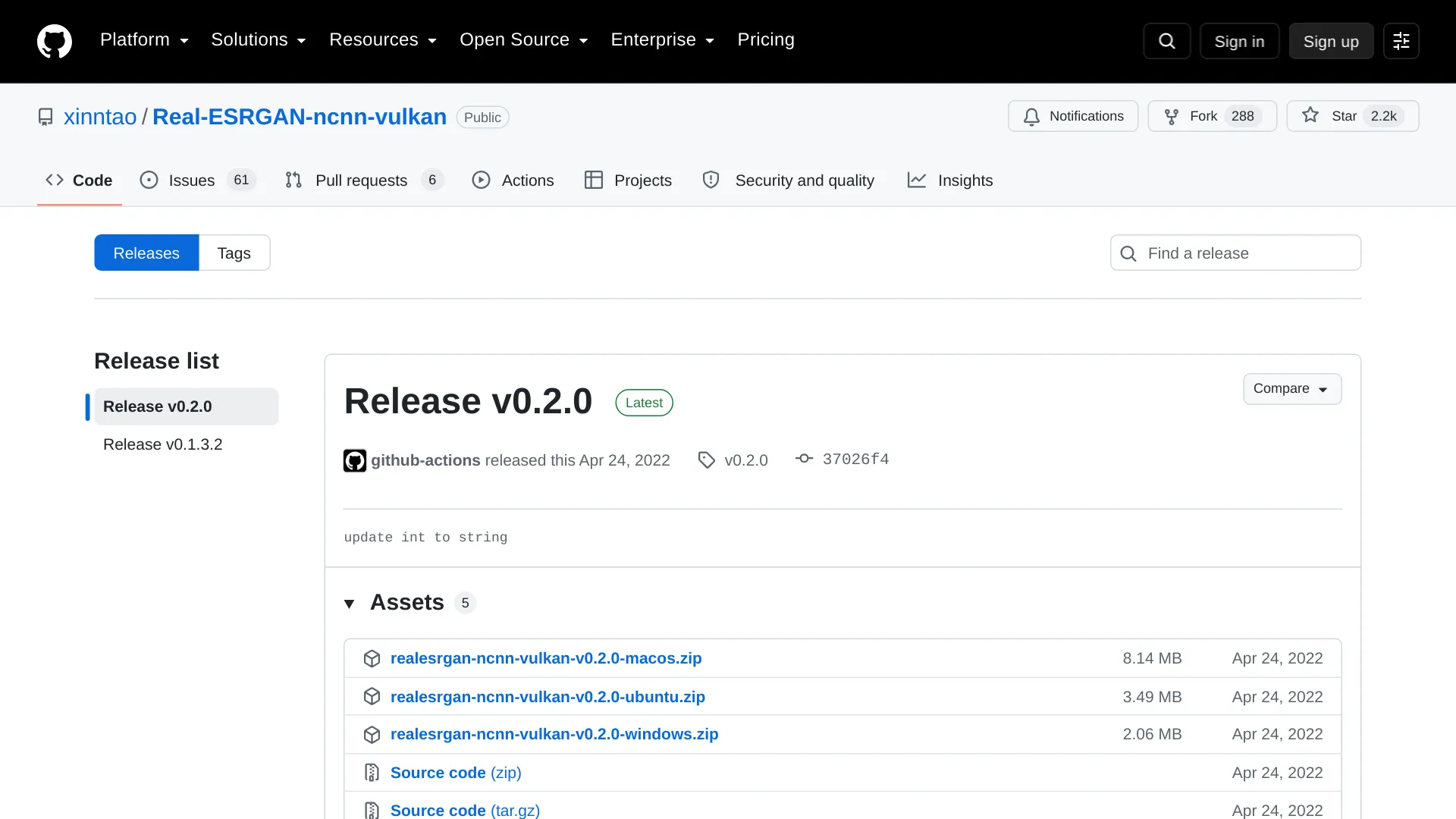This screenshot has width=1456, height=819.
Task: Go to the Actions tab
Action: click(x=513, y=180)
